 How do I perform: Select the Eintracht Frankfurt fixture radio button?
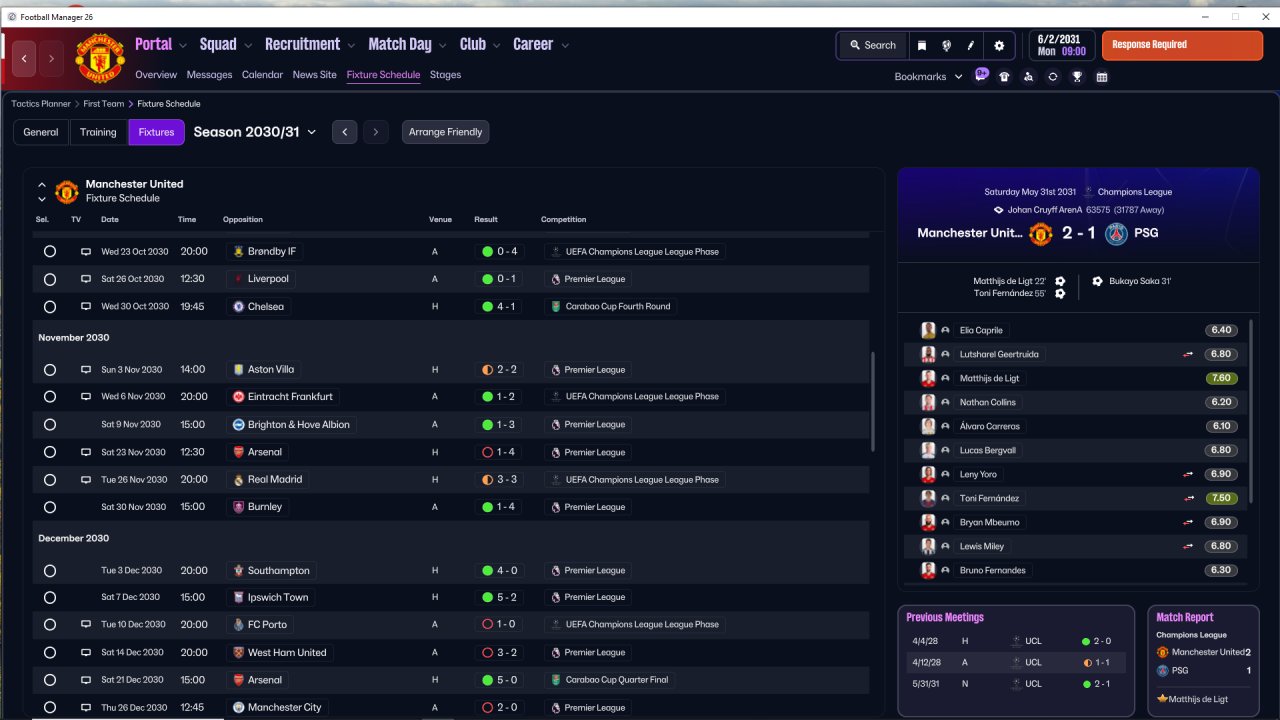(x=50, y=397)
